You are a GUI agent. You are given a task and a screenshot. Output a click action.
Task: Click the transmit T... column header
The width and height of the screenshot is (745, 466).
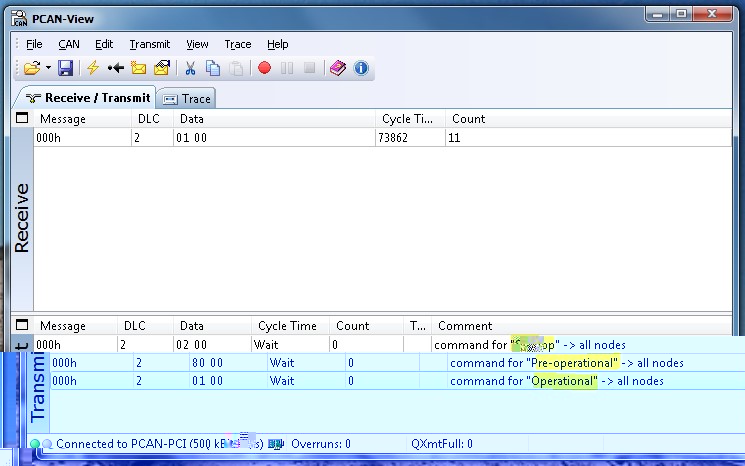click(418, 326)
